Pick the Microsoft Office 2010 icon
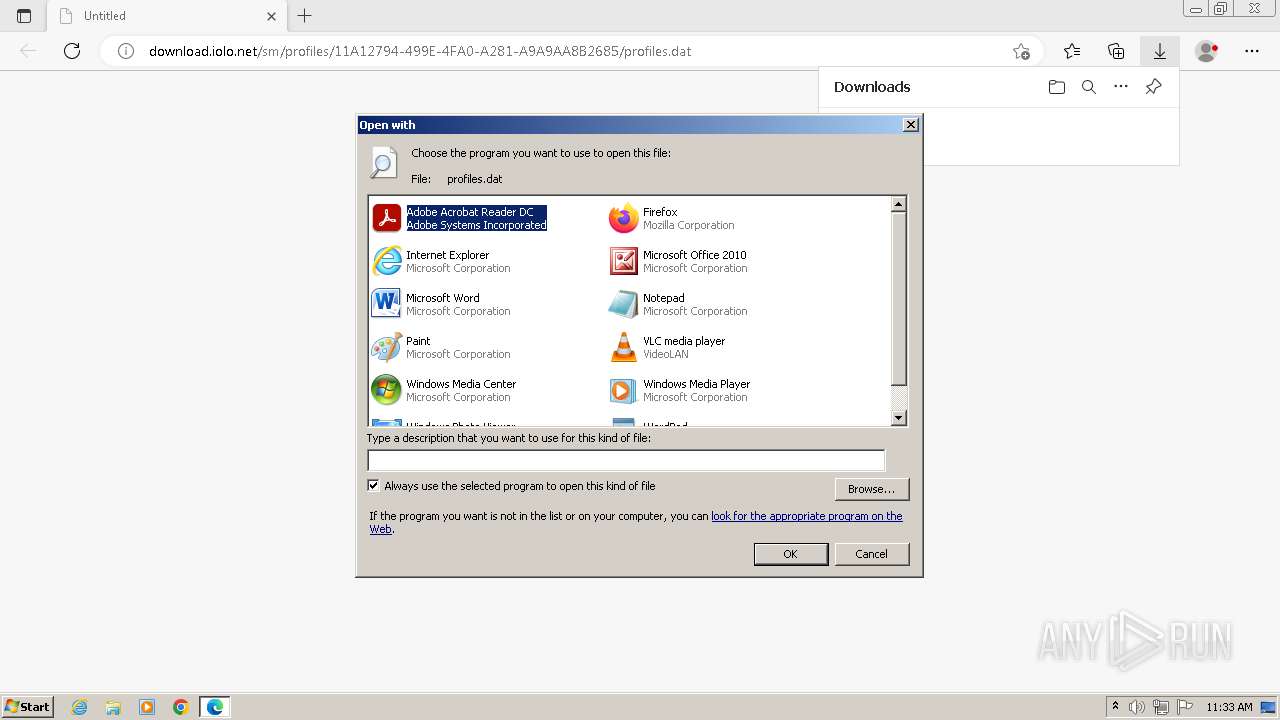This screenshot has height=720, width=1280. click(623, 261)
